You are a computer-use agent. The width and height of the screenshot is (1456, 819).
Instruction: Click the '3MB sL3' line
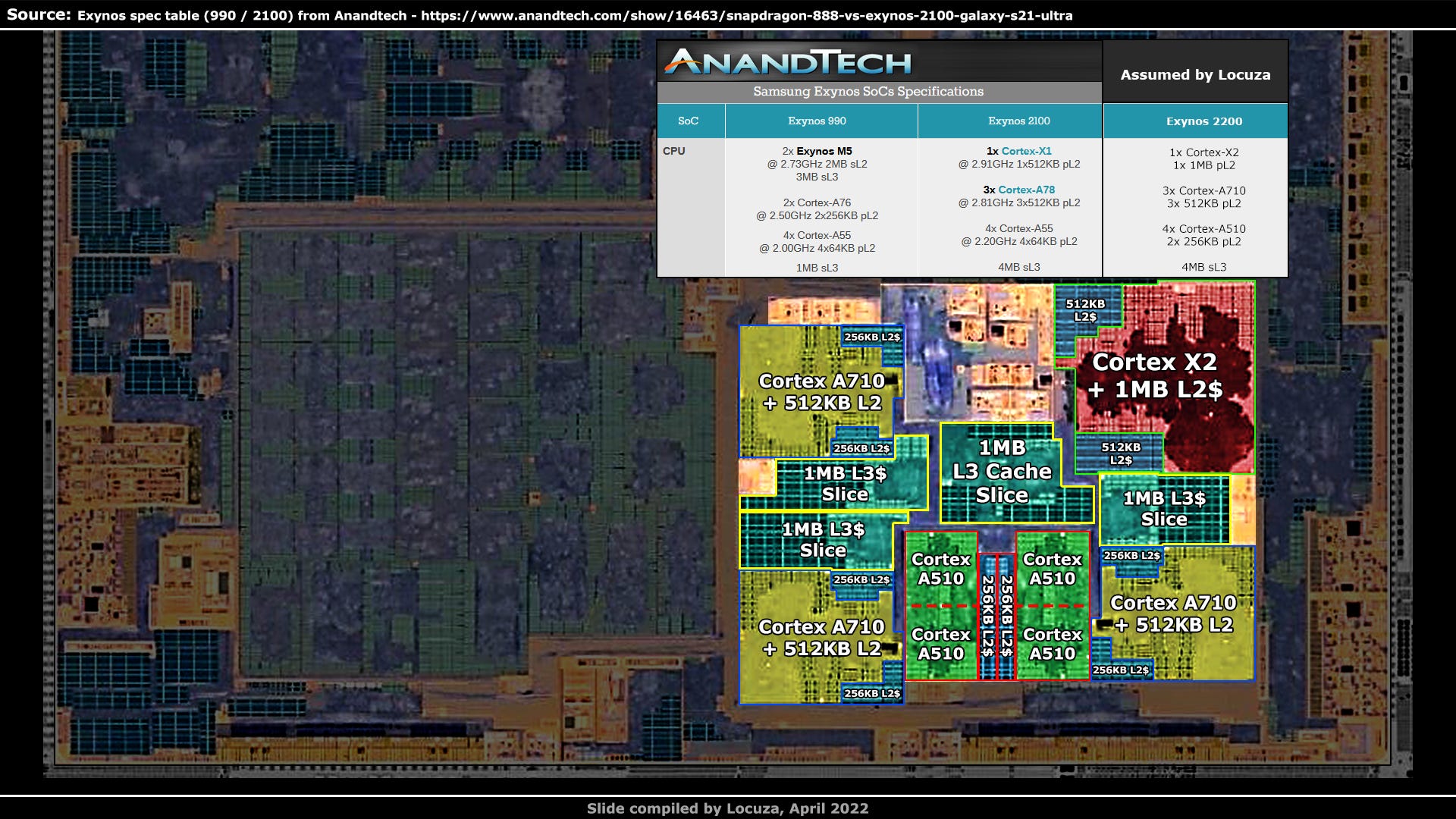click(x=817, y=177)
